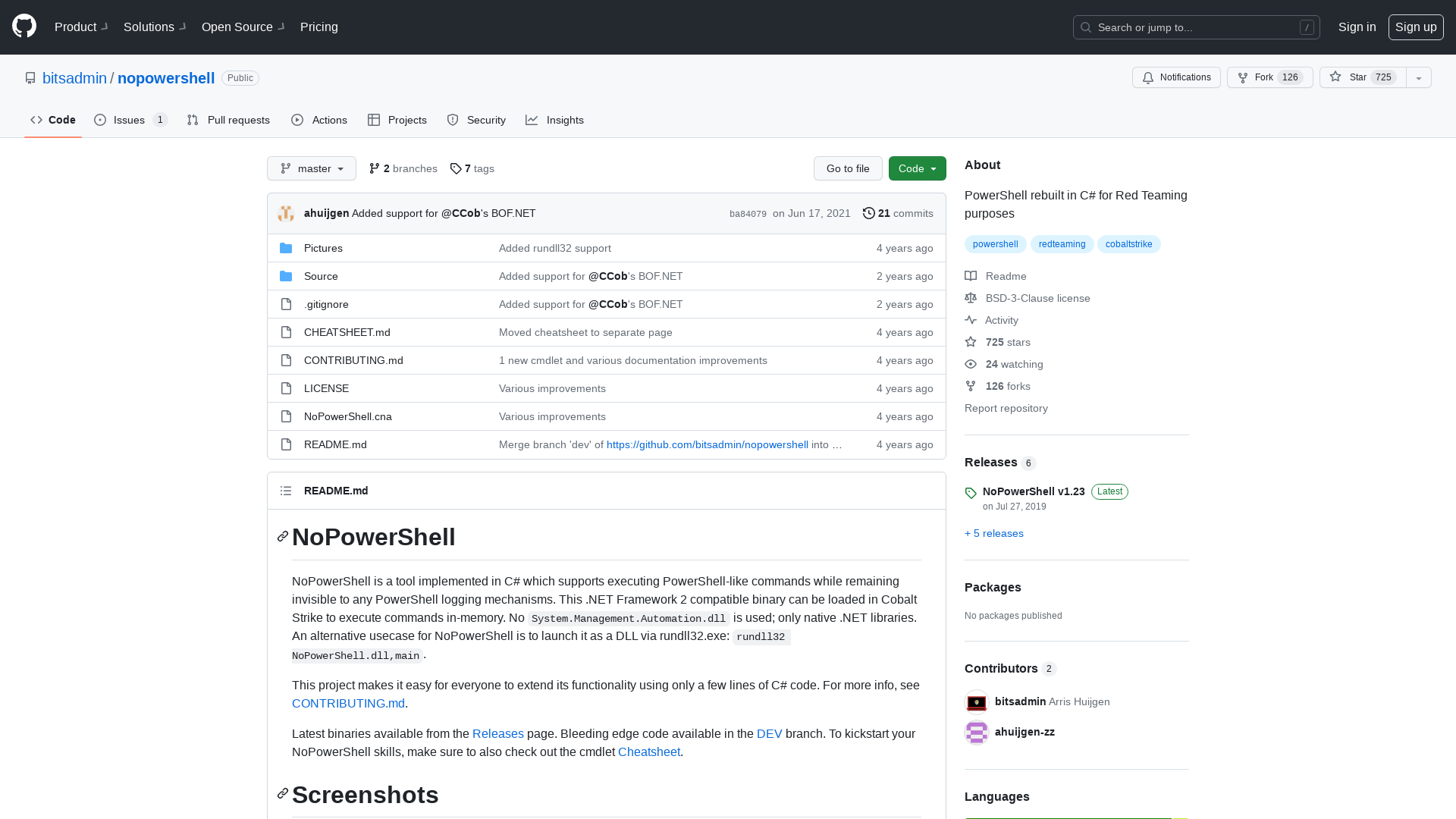Click Report repository link

click(x=1006, y=408)
